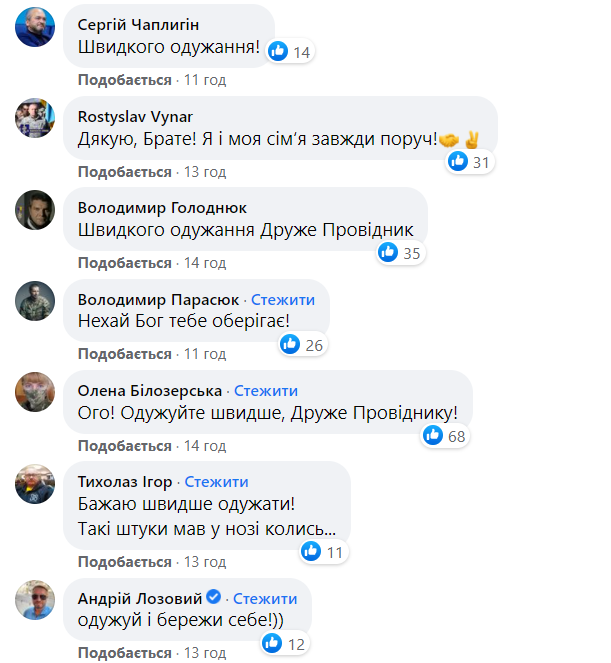Open Володимир Голоднюк's avatar
The height and width of the screenshot is (663, 611).
click(35, 209)
